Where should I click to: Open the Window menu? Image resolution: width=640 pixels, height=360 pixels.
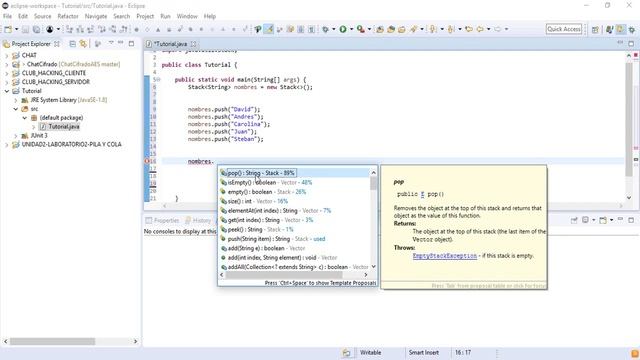187,16
